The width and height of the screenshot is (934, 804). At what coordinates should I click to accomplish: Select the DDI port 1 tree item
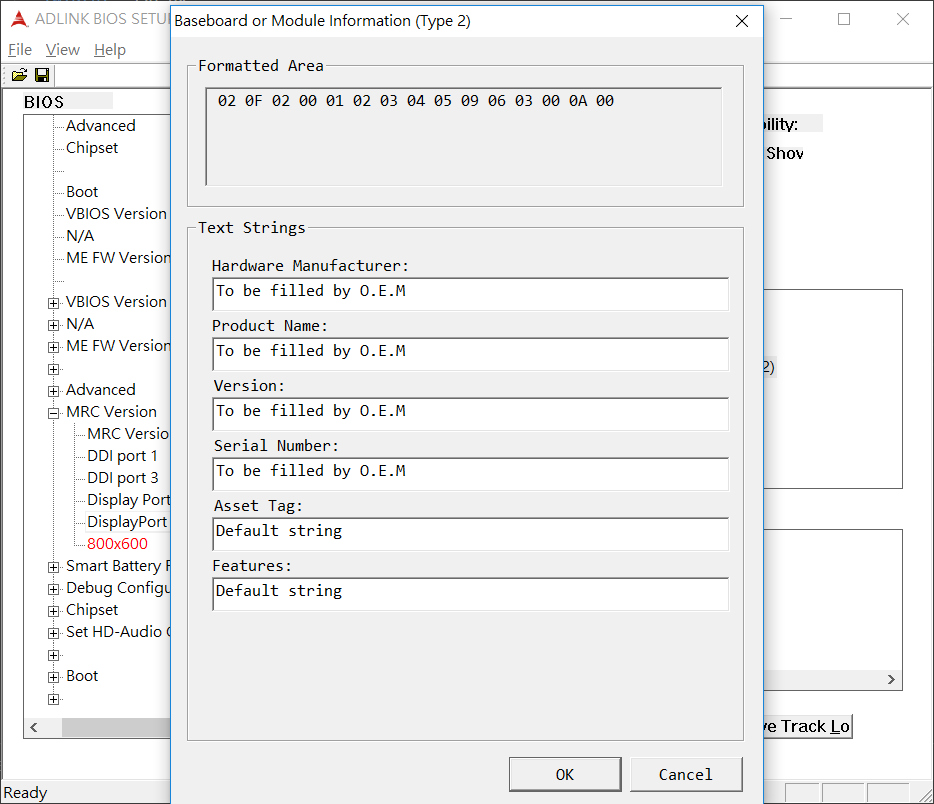[123, 456]
